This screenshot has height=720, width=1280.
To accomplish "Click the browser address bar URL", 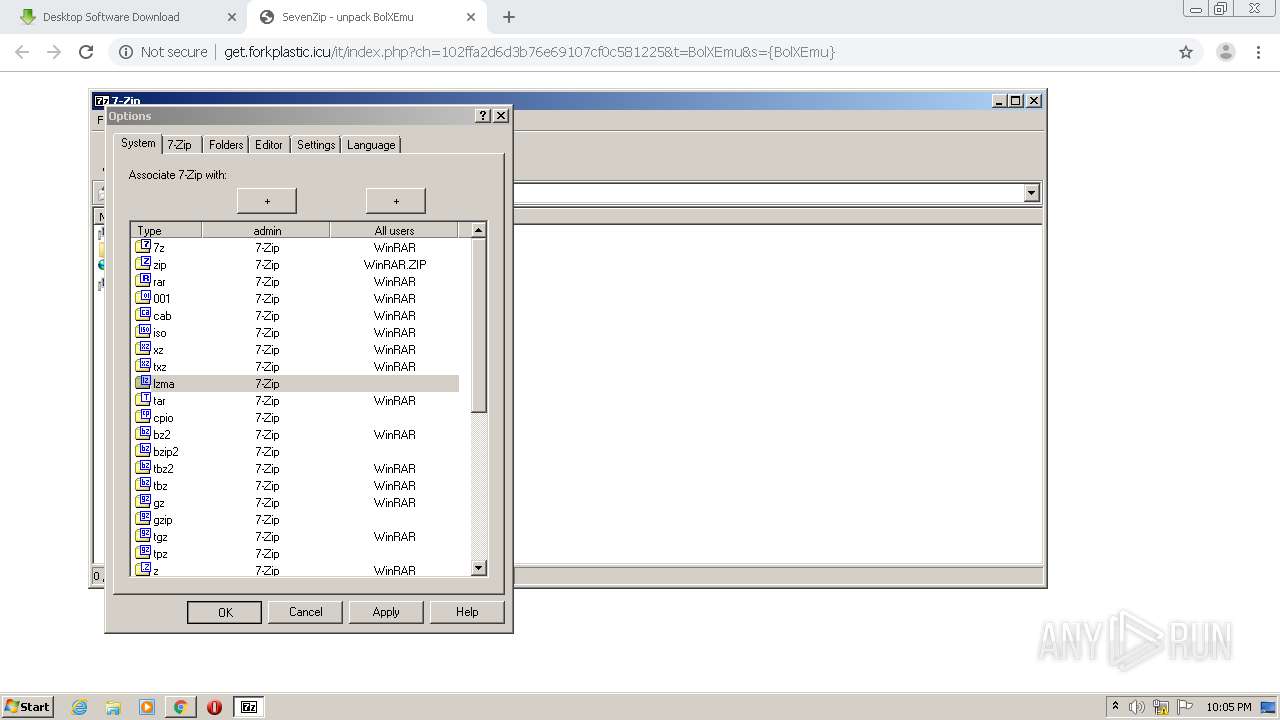I will tap(530, 52).
